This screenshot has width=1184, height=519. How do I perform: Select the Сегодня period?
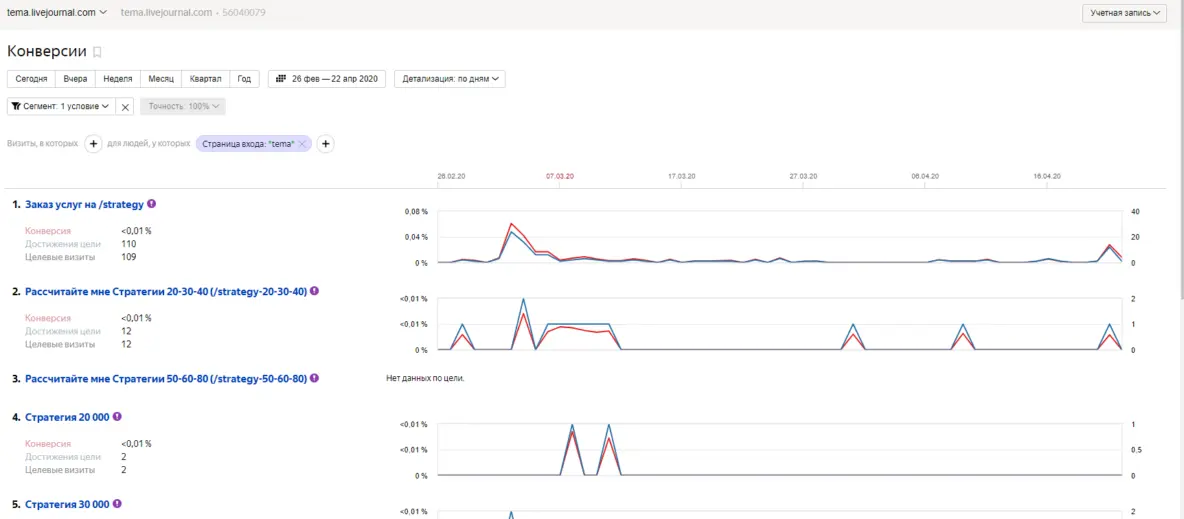click(31, 79)
